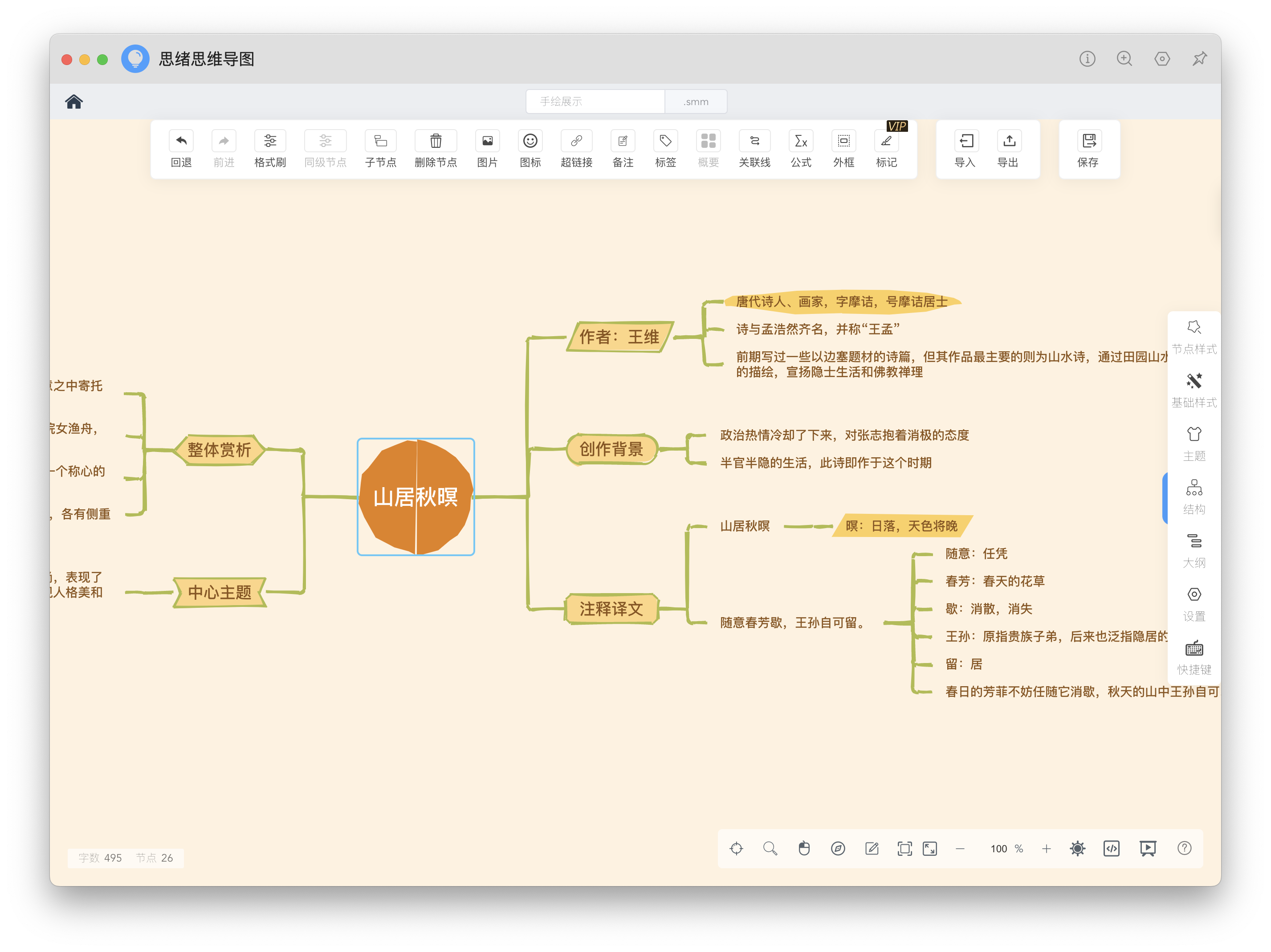This screenshot has height=952, width=1271.
Task: Click the 保存 save button
Action: (x=1088, y=149)
